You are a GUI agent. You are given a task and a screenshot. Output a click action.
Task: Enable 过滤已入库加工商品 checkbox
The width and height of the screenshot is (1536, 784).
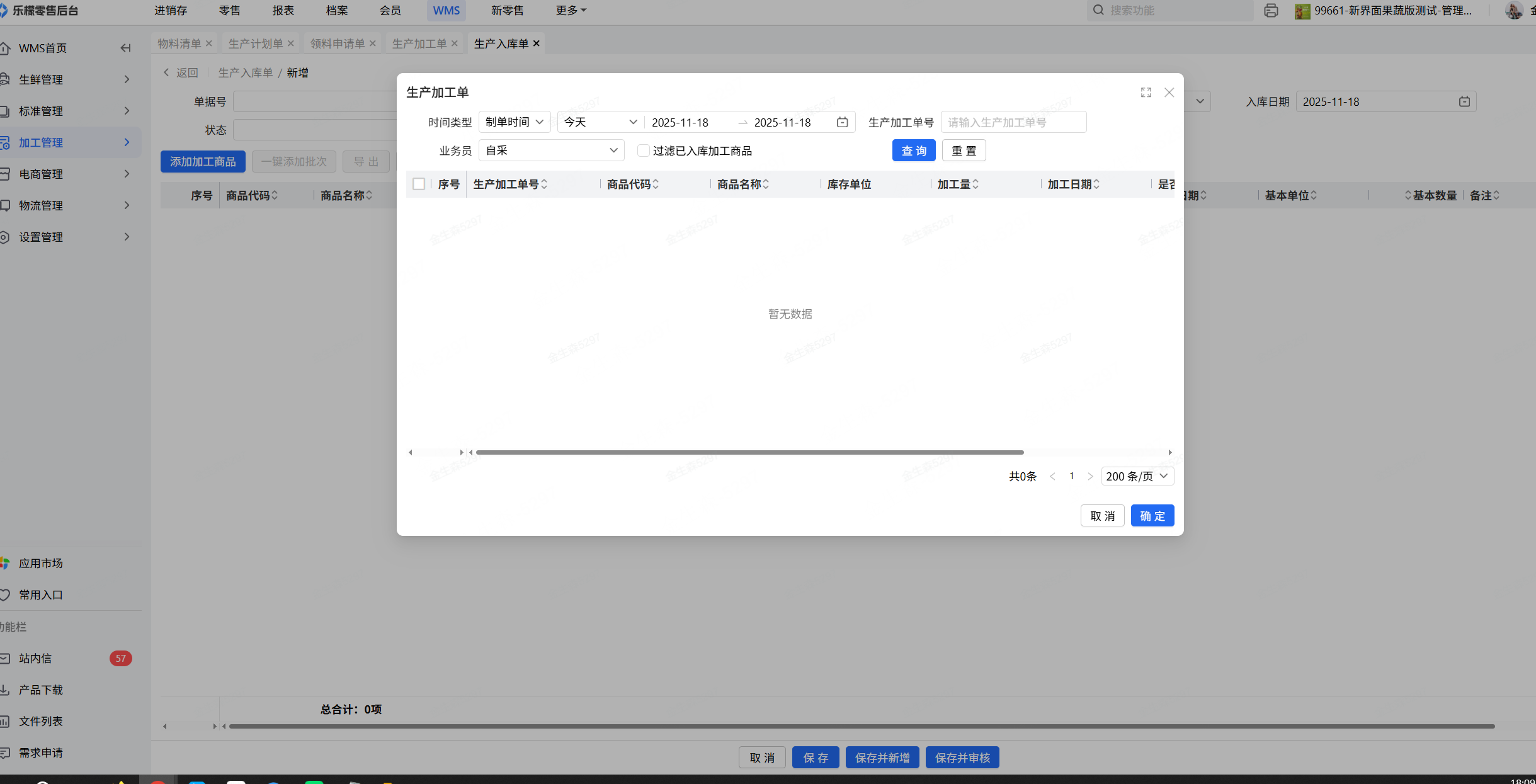pyautogui.click(x=643, y=151)
